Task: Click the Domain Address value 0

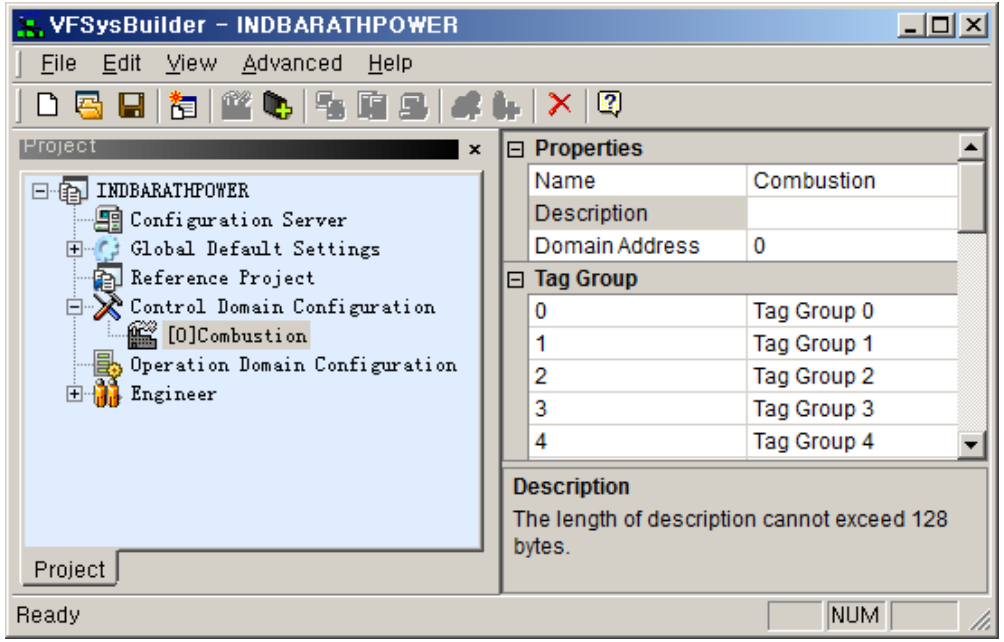Action: point(852,246)
